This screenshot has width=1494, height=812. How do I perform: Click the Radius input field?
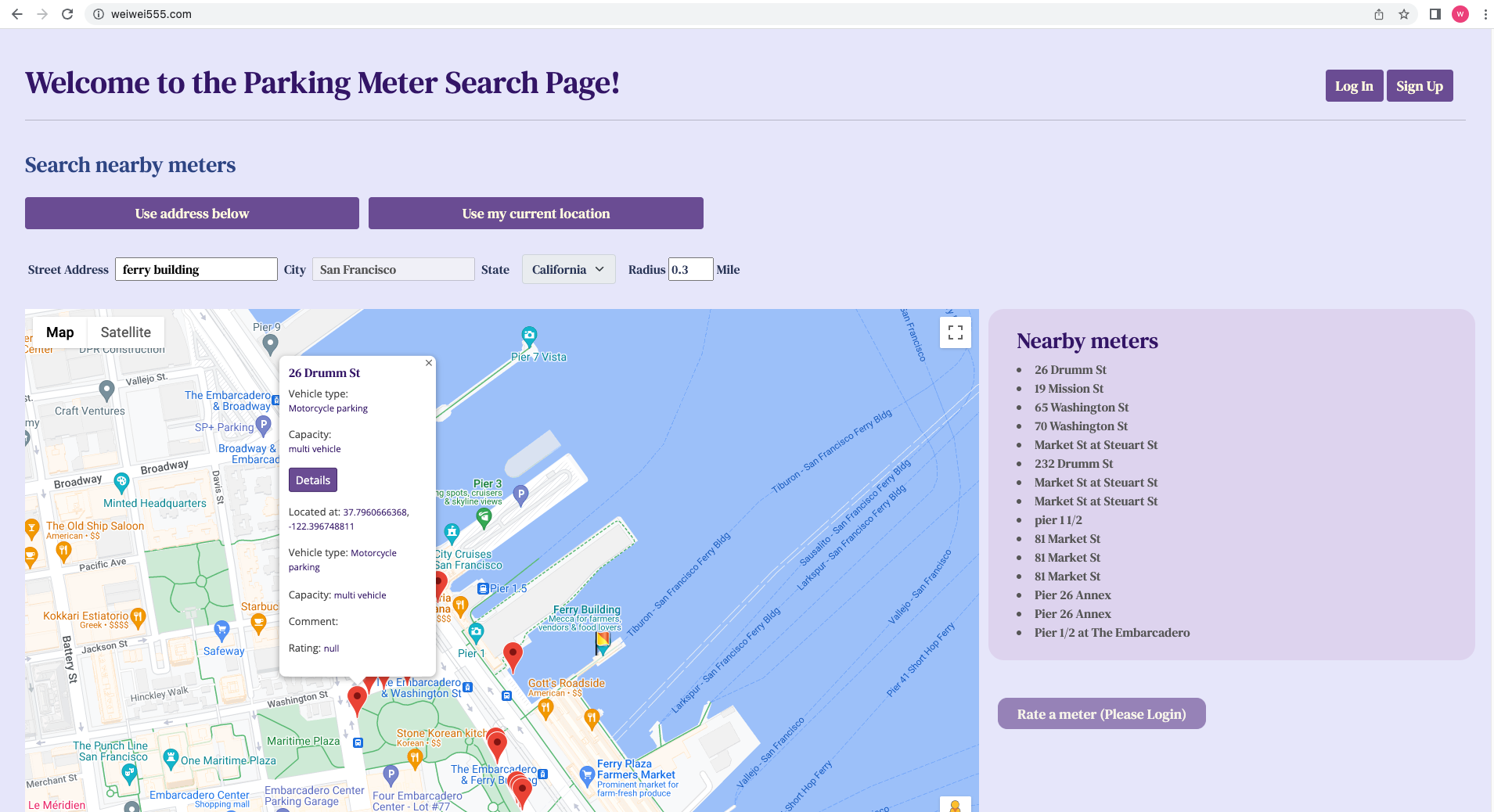click(690, 269)
